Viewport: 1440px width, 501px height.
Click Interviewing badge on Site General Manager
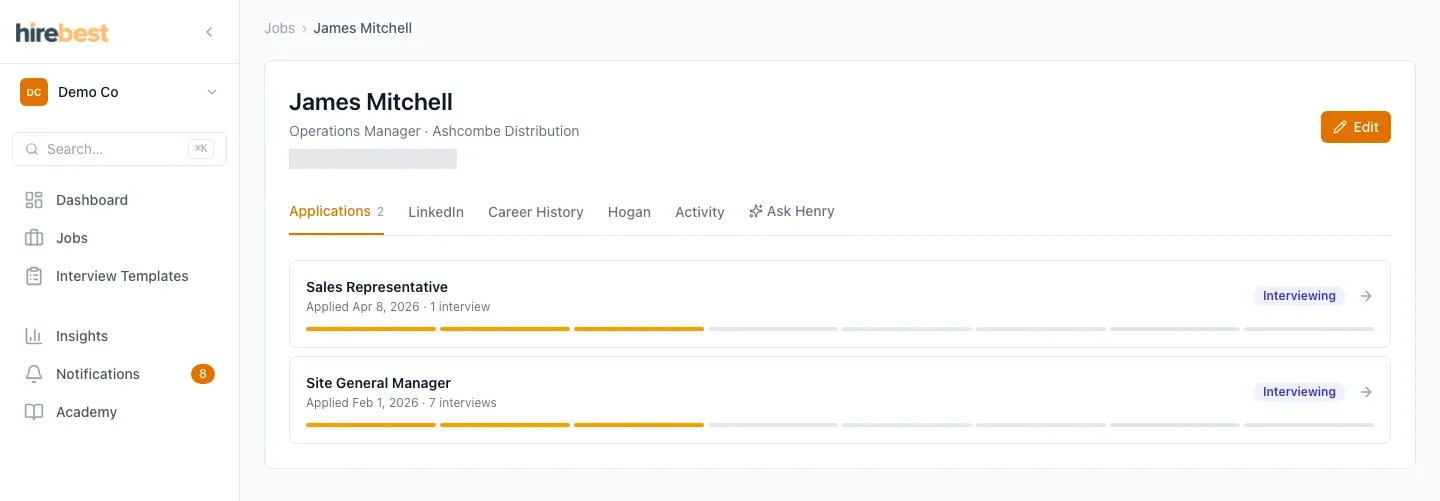(1299, 392)
